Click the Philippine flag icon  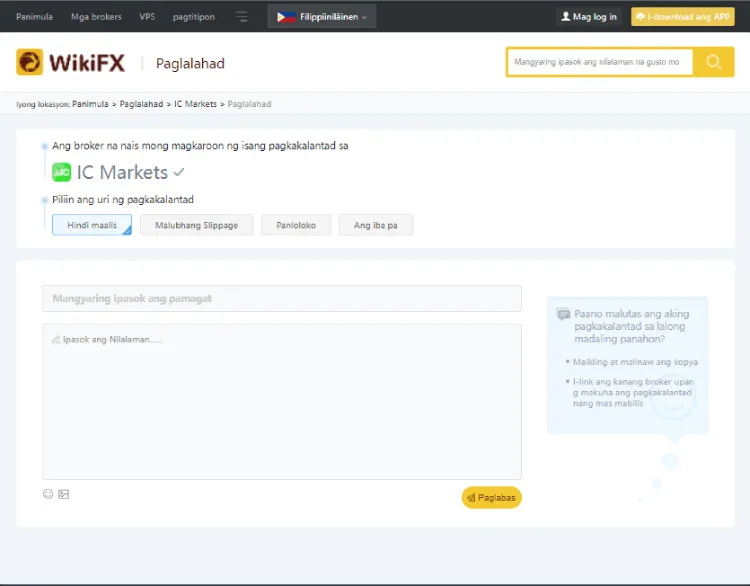pos(287,17)
